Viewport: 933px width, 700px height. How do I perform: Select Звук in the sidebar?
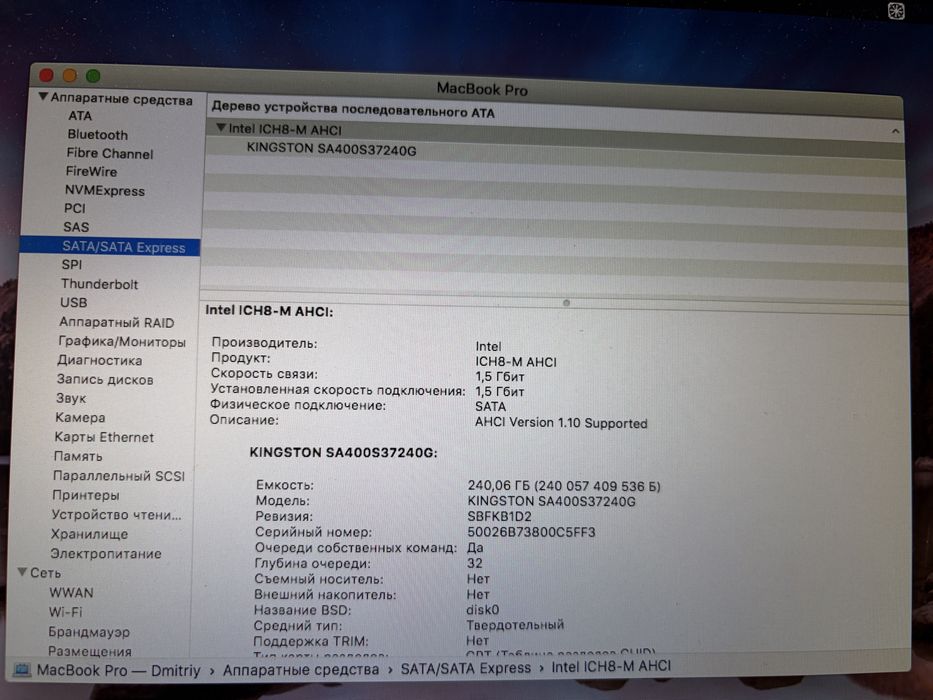click(x=71, y=398)
